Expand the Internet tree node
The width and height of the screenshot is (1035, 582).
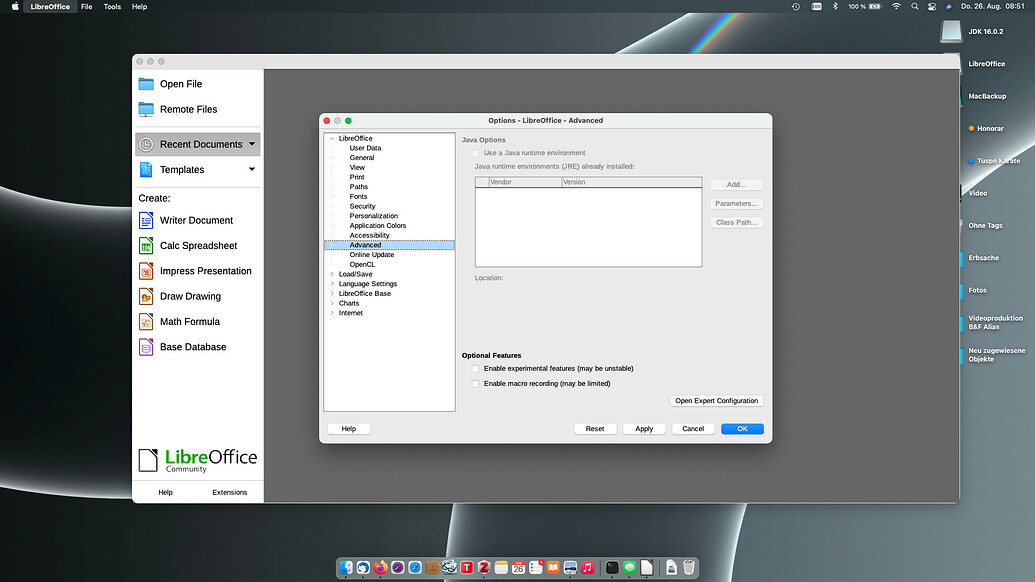(x=332, y=313)
